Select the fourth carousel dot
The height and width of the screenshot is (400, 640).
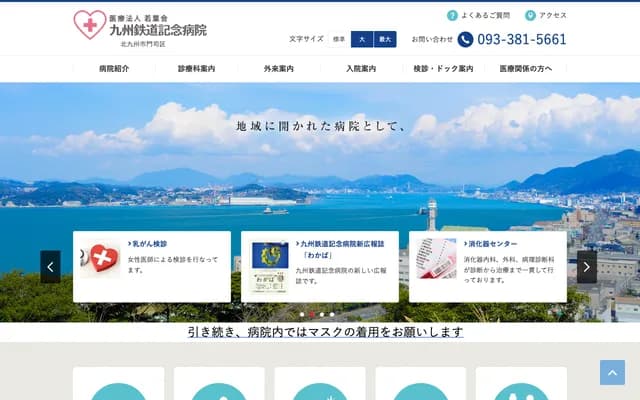point(332,314)
